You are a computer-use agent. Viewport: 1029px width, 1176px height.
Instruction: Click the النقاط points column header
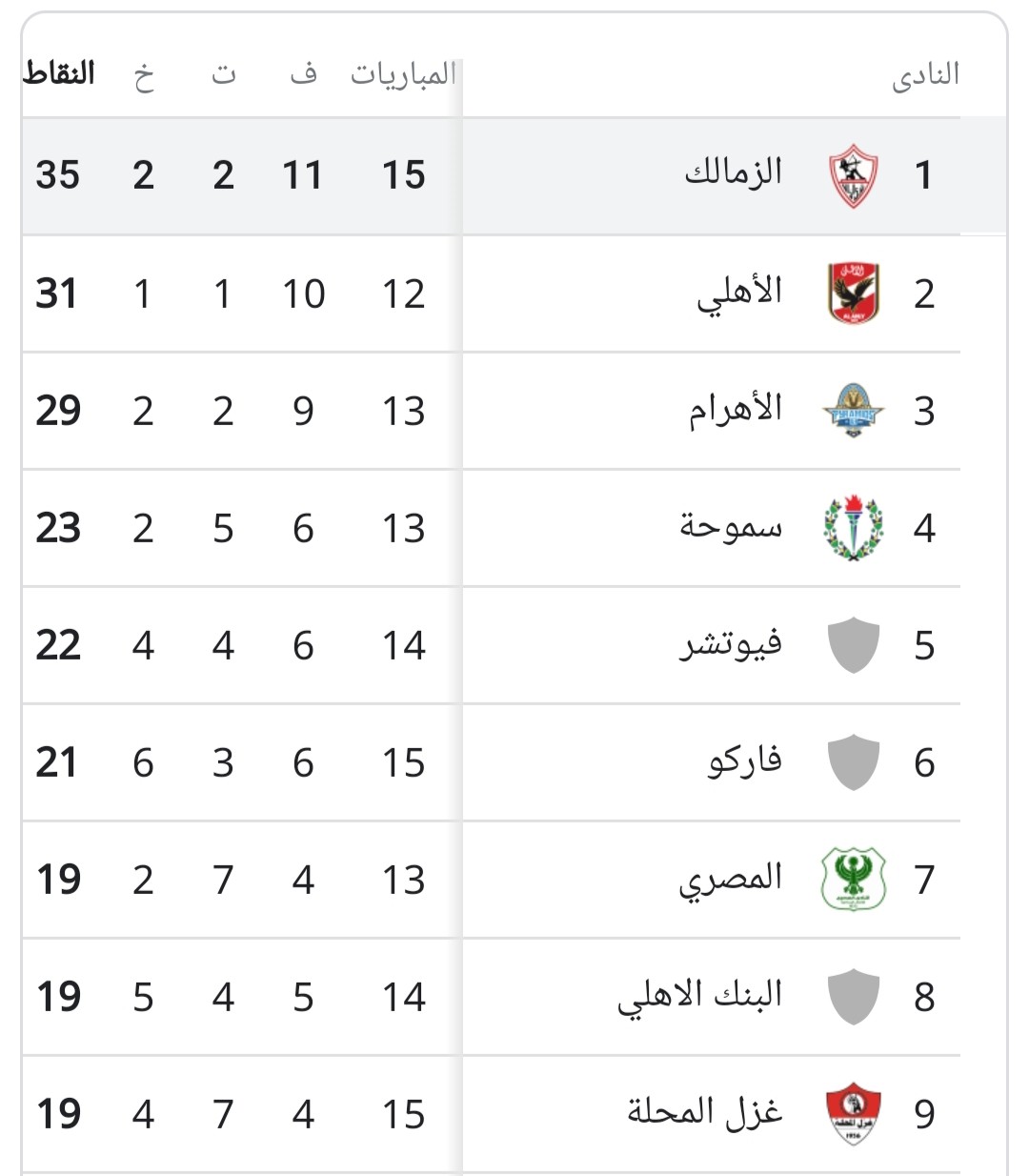click(x=59, y=74)
